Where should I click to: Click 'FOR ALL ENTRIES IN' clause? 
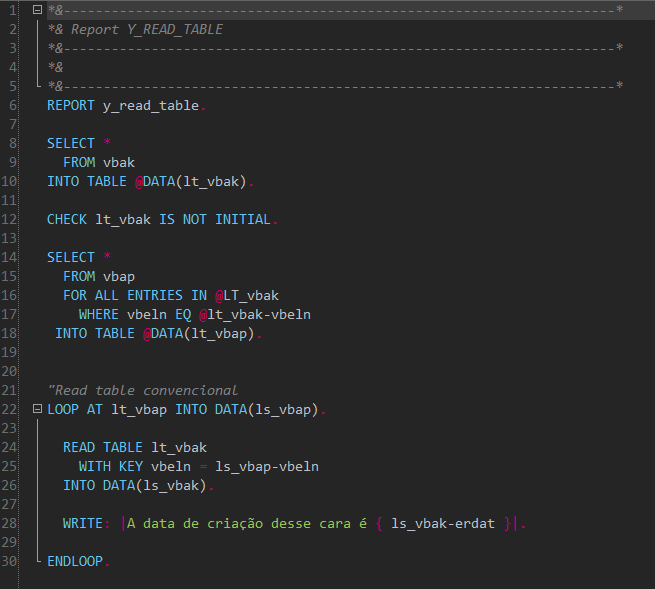click(x=135, y=295)
